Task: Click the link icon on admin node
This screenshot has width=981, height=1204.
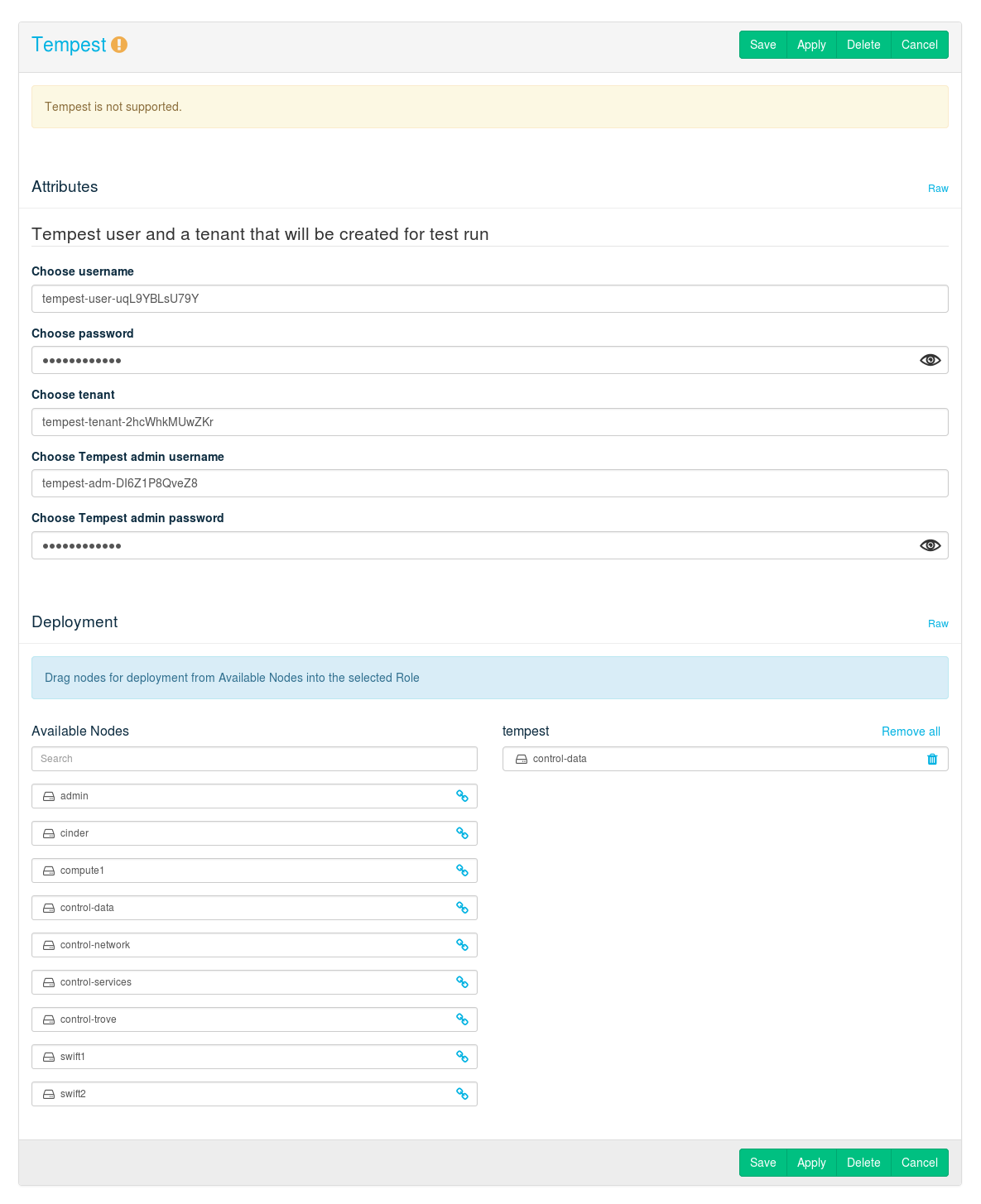Action: tap(462, 796)
